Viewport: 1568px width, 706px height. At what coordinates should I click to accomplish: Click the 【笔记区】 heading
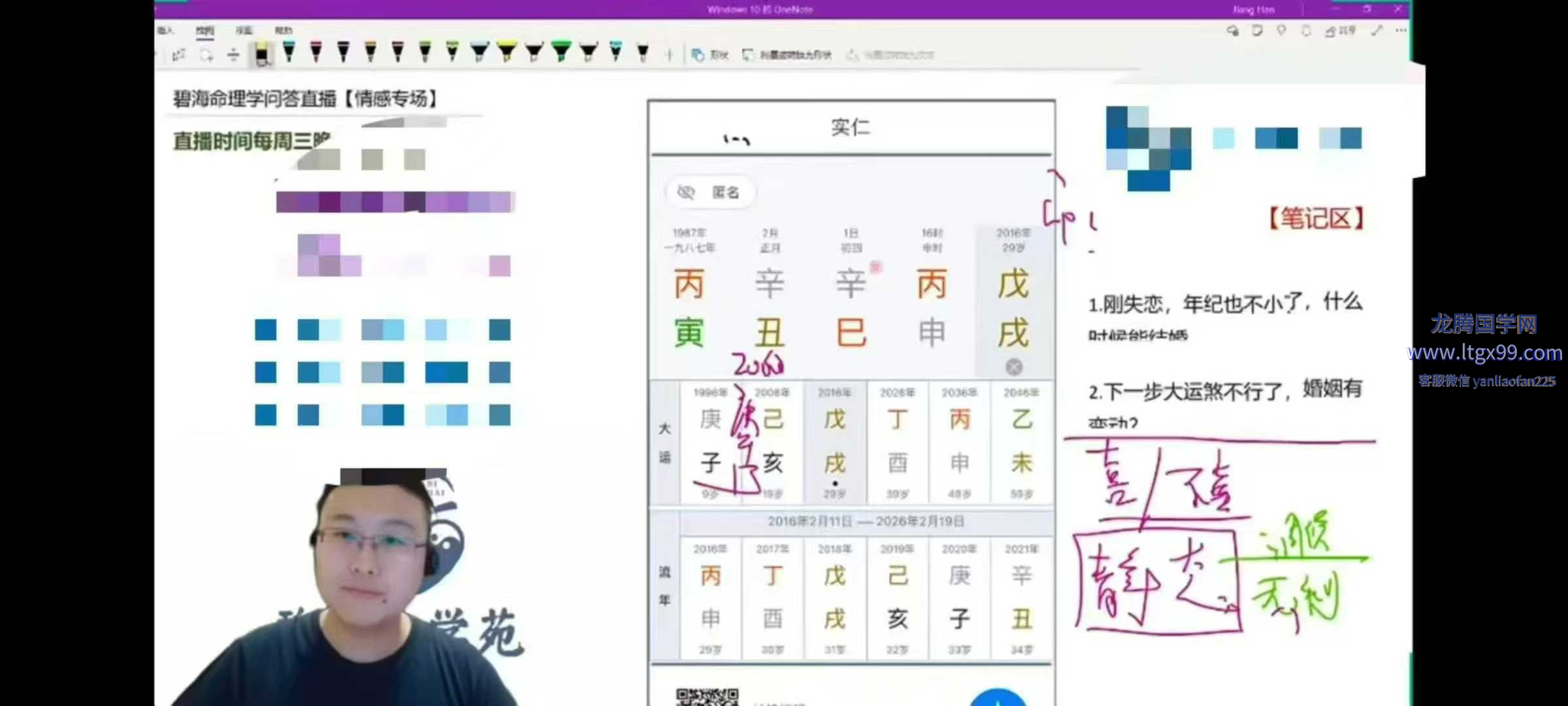pos(1315,218)
